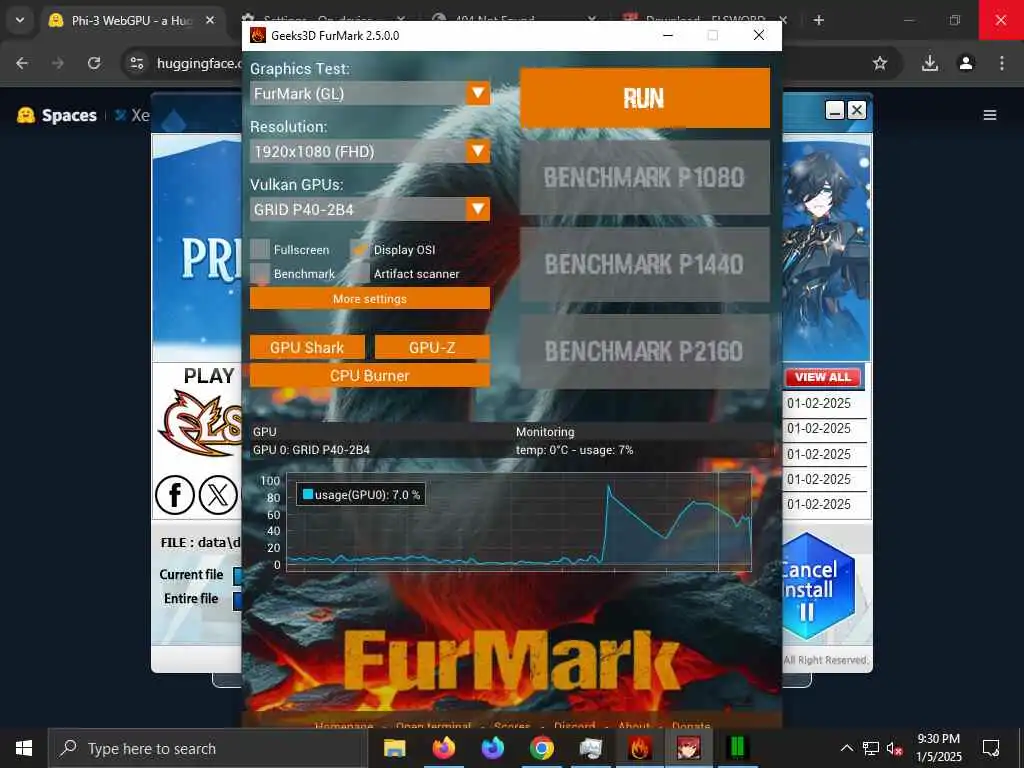This screenshot has height=768, width=1024.
Task: Toggle the Display OSI checkbox
Action: click(x=360, y=249)
